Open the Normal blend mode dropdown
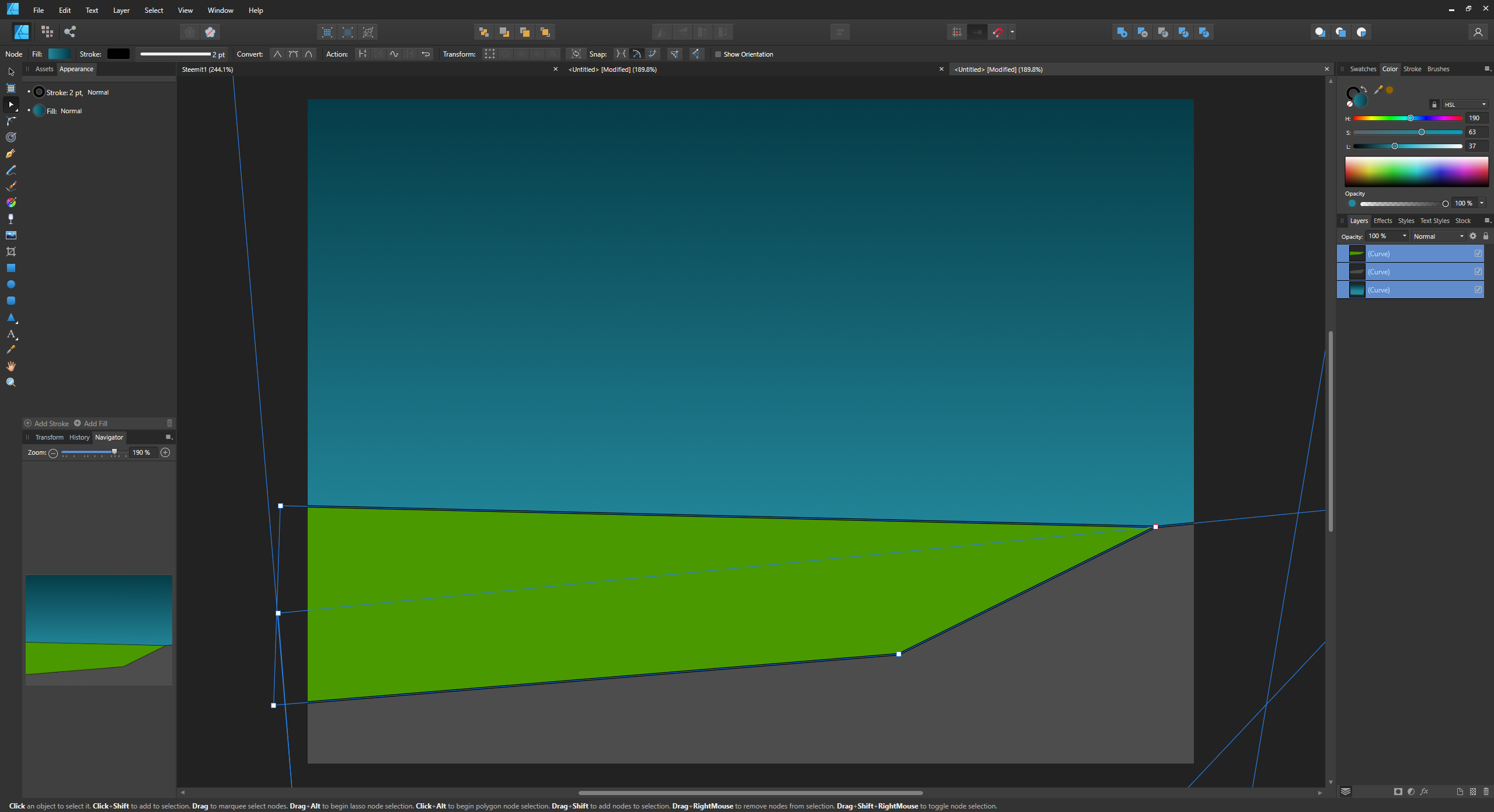Viewport: 1494px width, 812px height. click(1438, 236)
